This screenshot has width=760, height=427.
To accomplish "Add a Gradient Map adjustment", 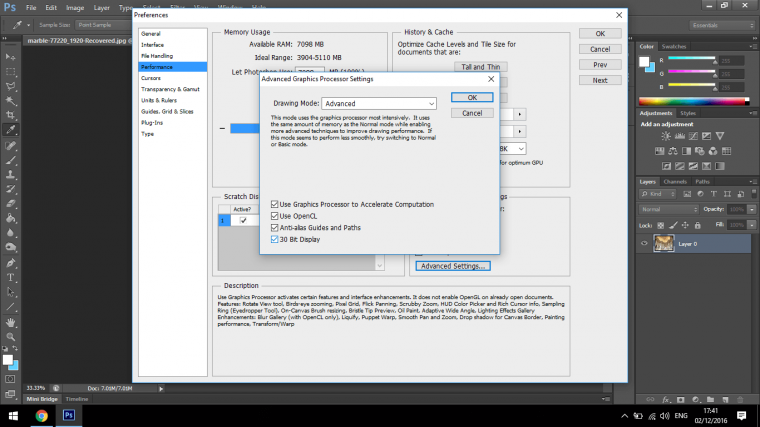I will [x=720, y=166].
